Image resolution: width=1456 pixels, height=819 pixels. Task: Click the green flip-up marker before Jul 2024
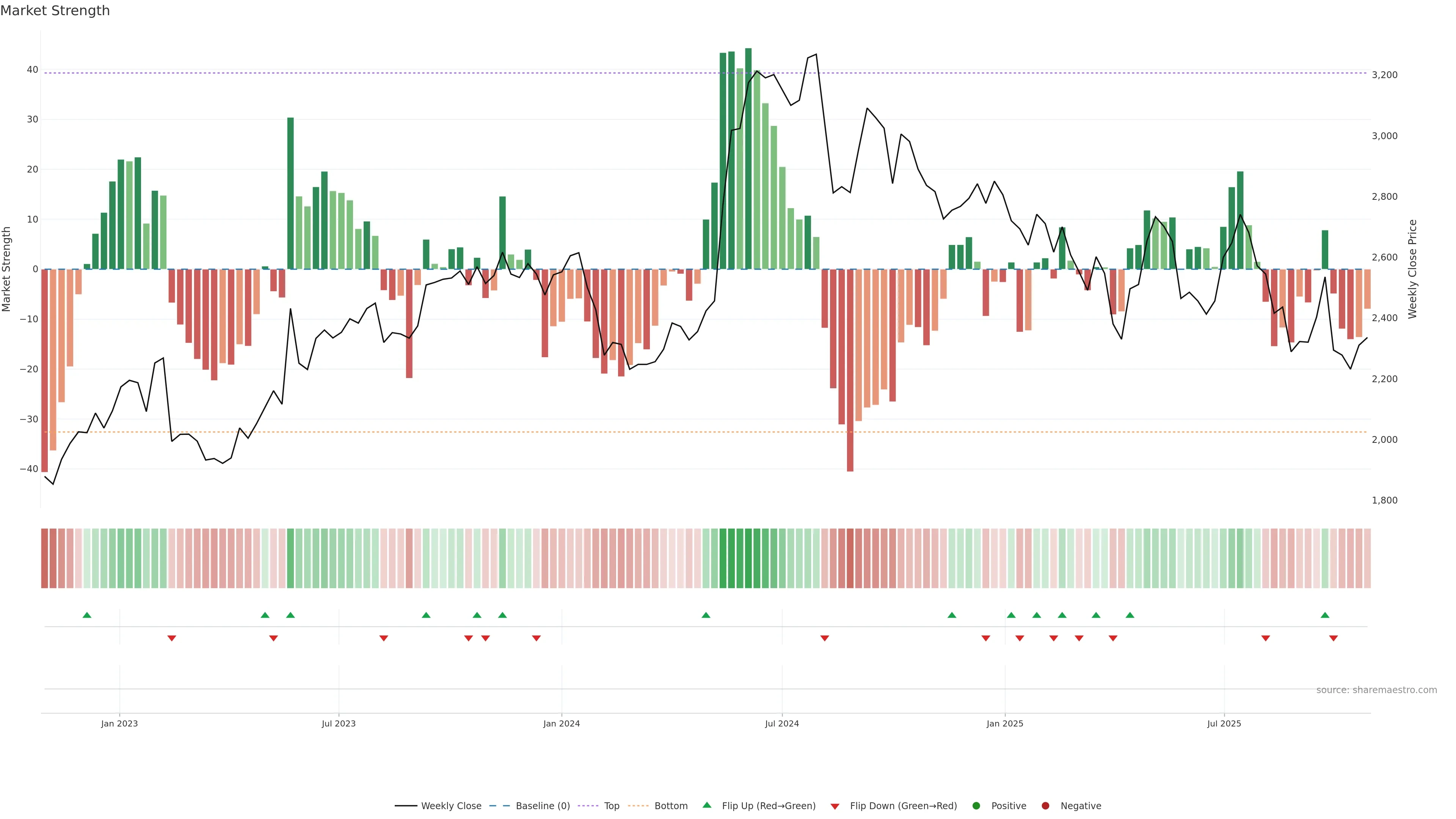coord(706,615)
